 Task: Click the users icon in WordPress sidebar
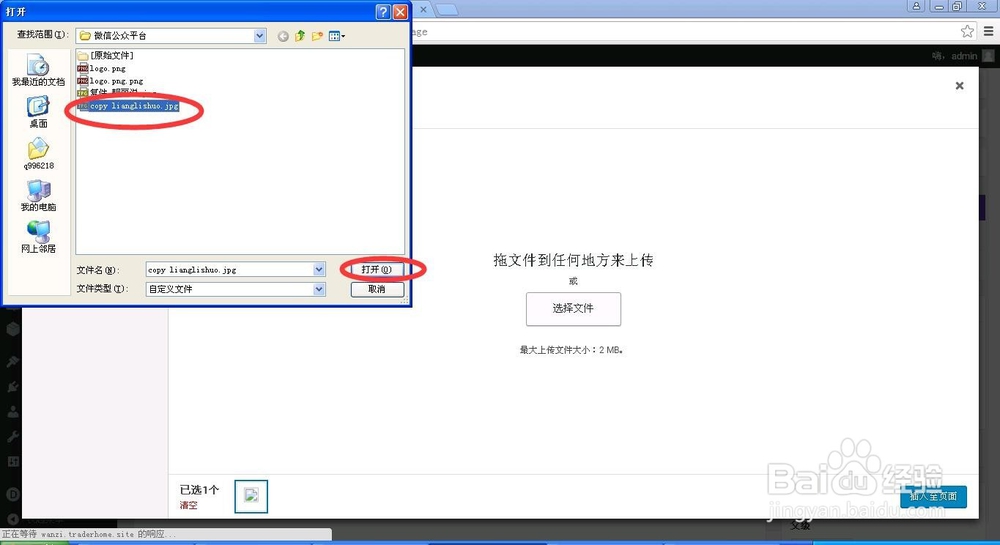point(12,412)
